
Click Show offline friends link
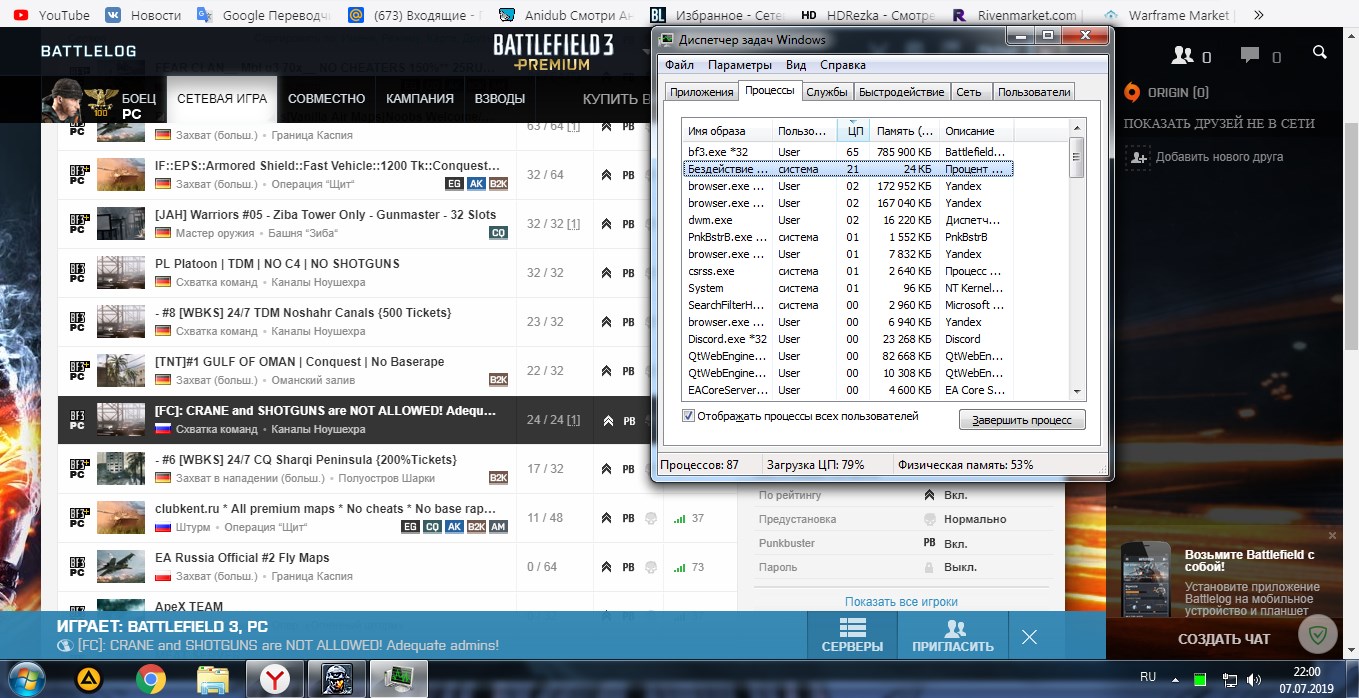point(1219,124)
